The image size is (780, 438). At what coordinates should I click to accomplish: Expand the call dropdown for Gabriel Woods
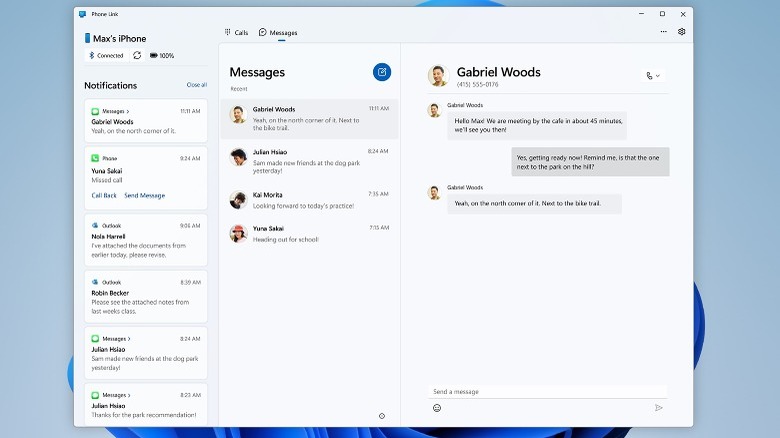tap(653, 75)
